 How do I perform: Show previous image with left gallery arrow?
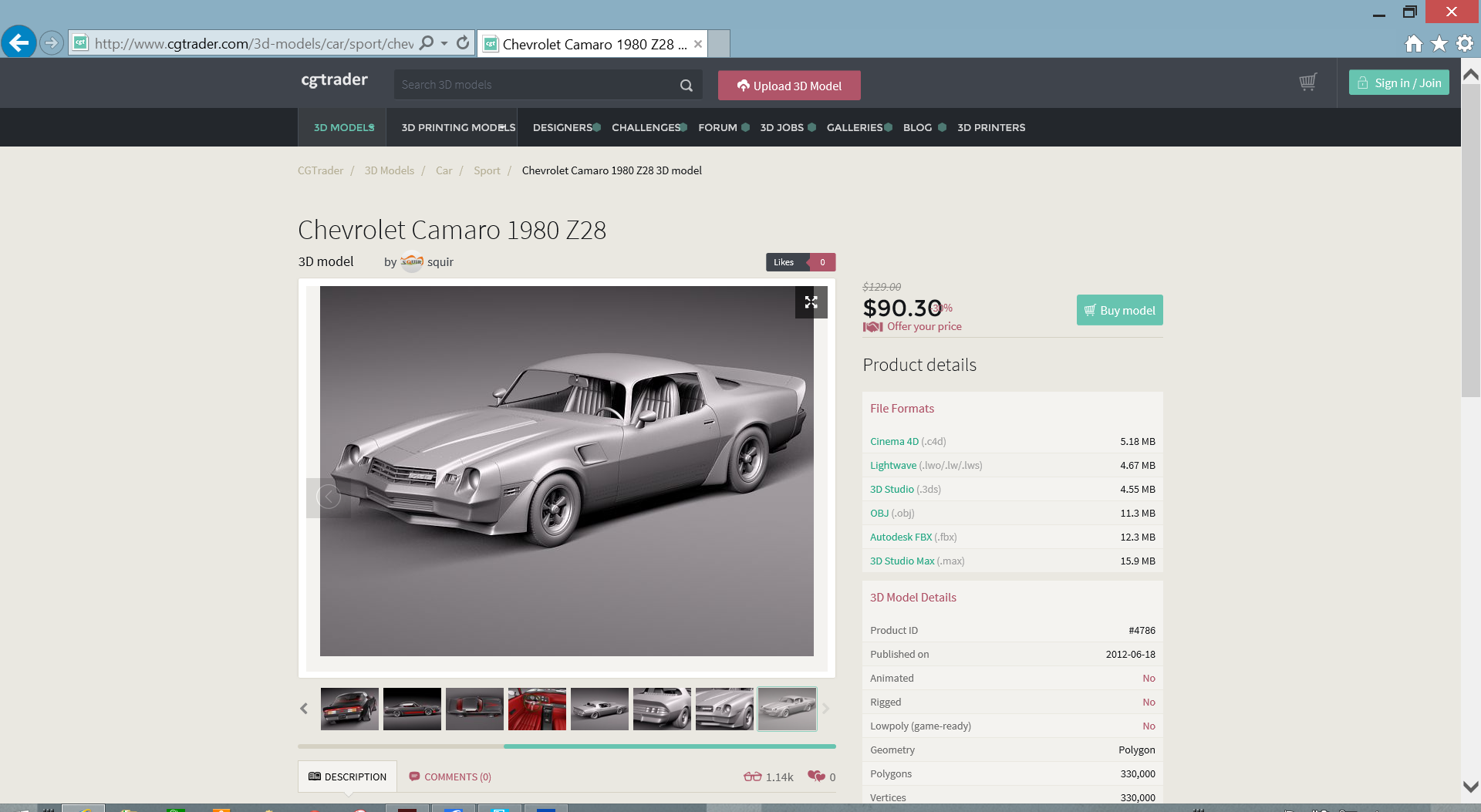329,497
